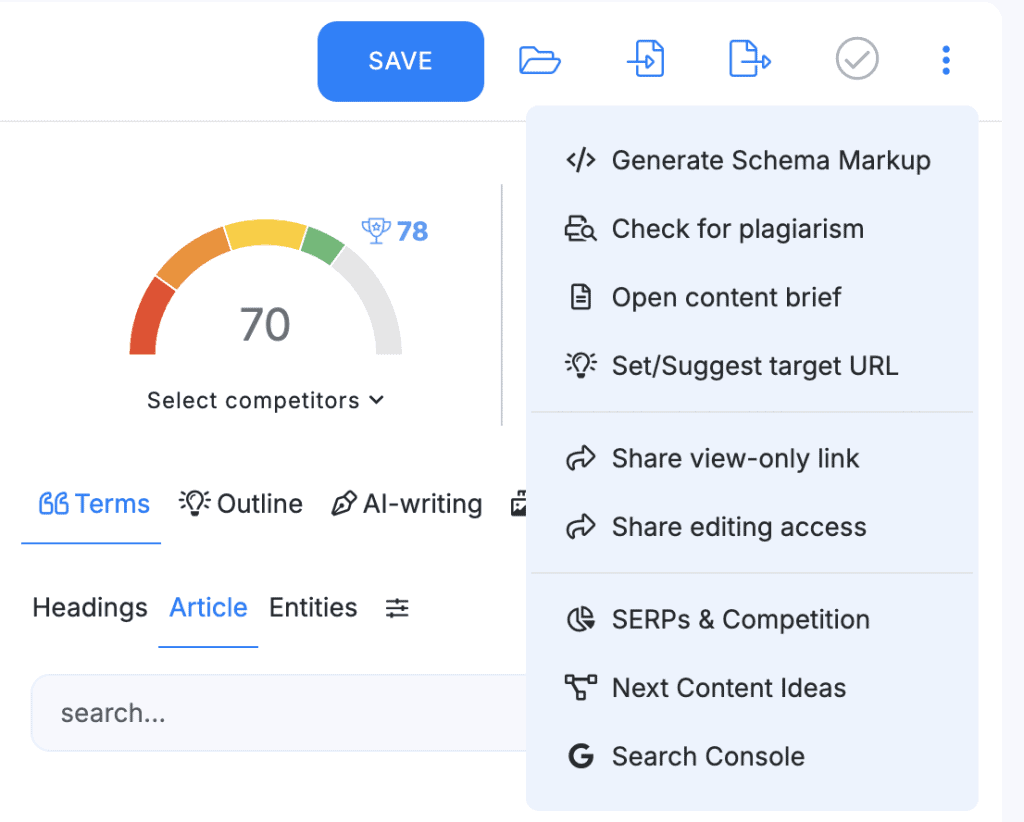Click the filter sliders icon beside Entities

(x=398, y=608)
